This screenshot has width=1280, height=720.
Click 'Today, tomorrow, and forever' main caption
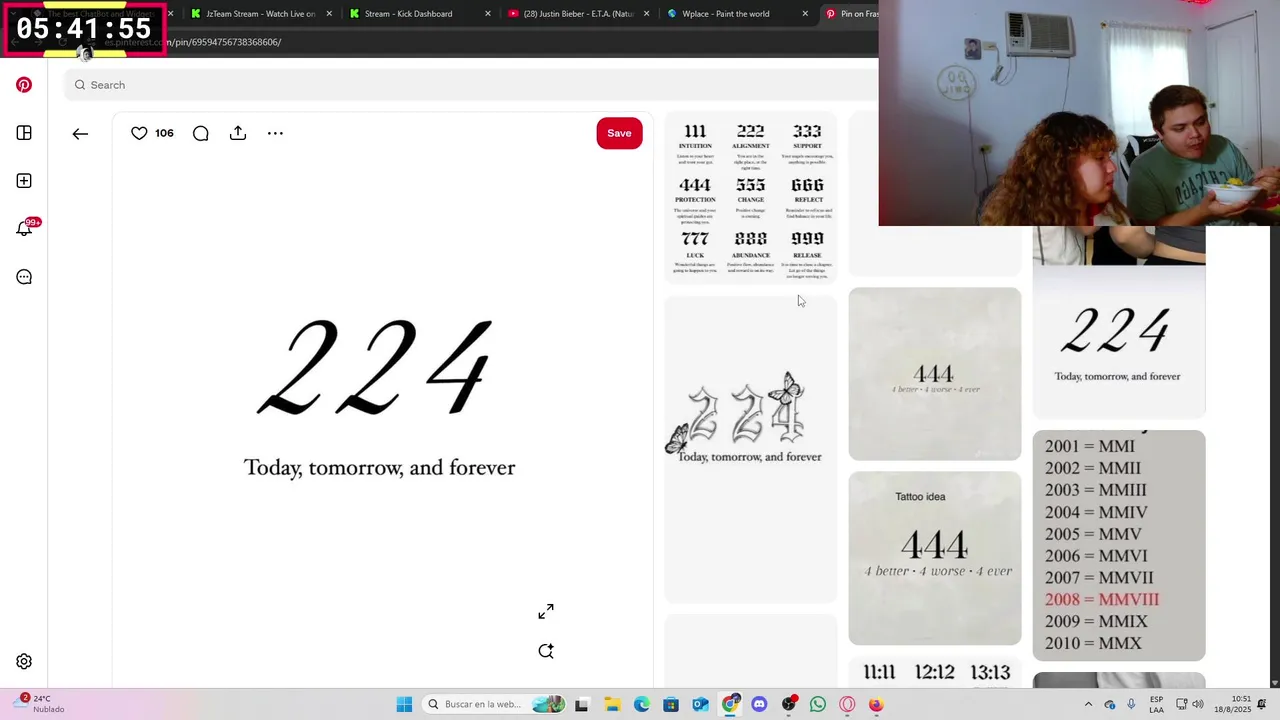379,468
